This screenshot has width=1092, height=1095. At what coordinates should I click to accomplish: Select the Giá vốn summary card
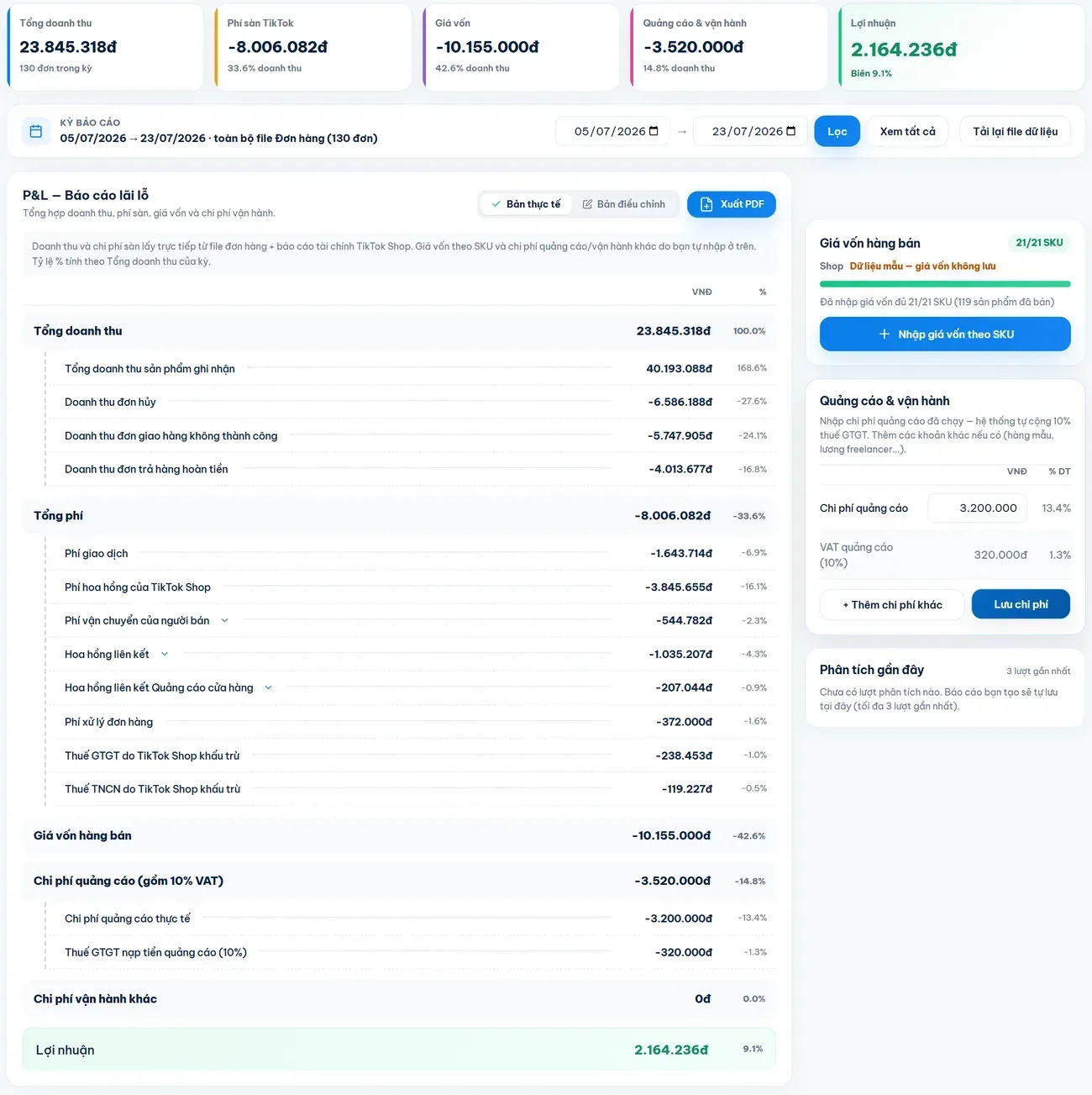tap(521, 47)
